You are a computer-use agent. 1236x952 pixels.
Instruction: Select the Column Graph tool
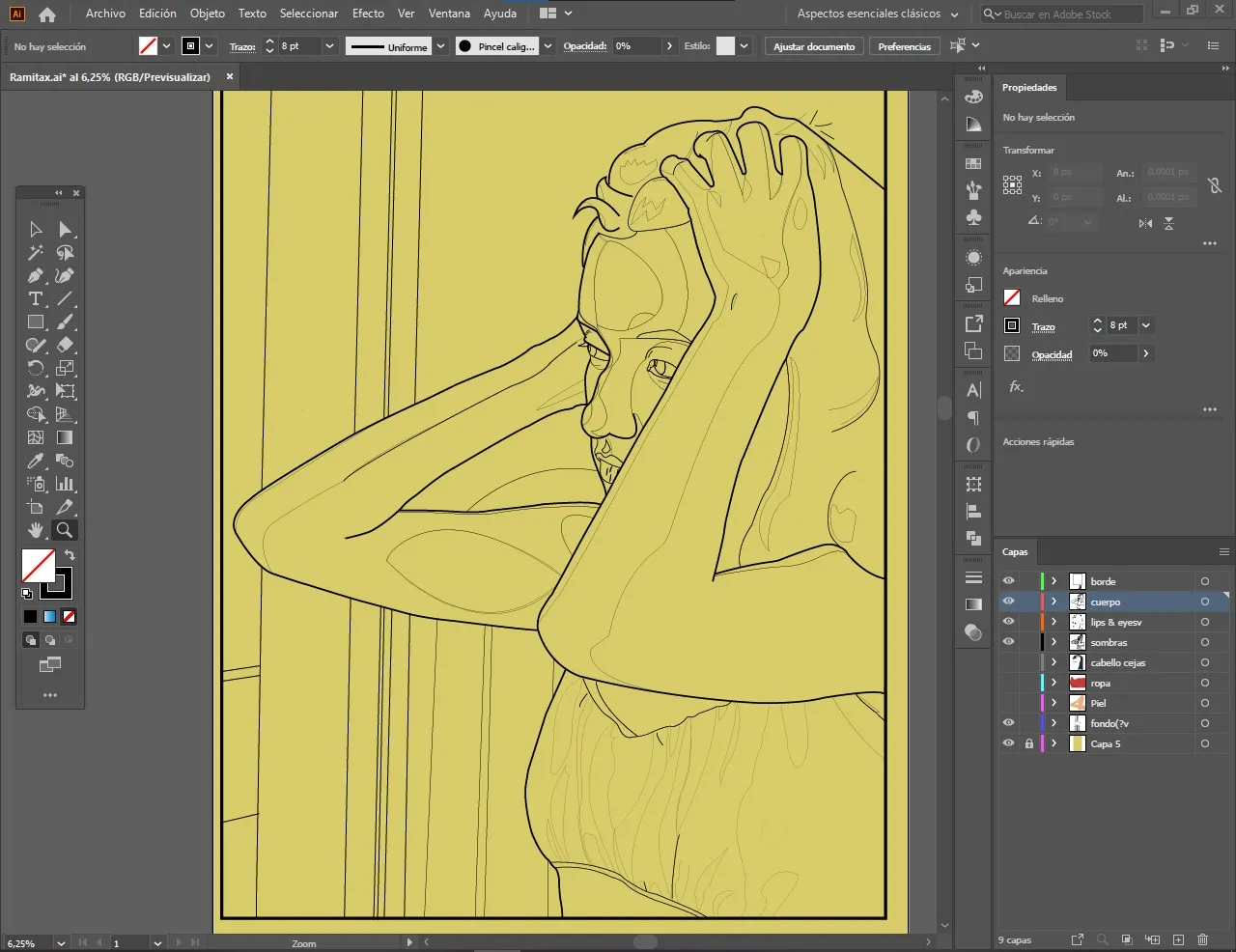65,484
